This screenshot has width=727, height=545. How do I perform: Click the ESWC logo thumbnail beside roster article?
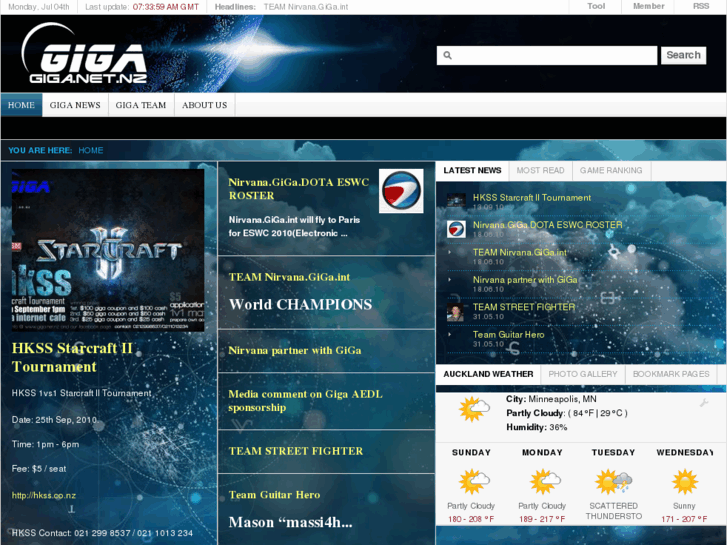tap(401, 191)
